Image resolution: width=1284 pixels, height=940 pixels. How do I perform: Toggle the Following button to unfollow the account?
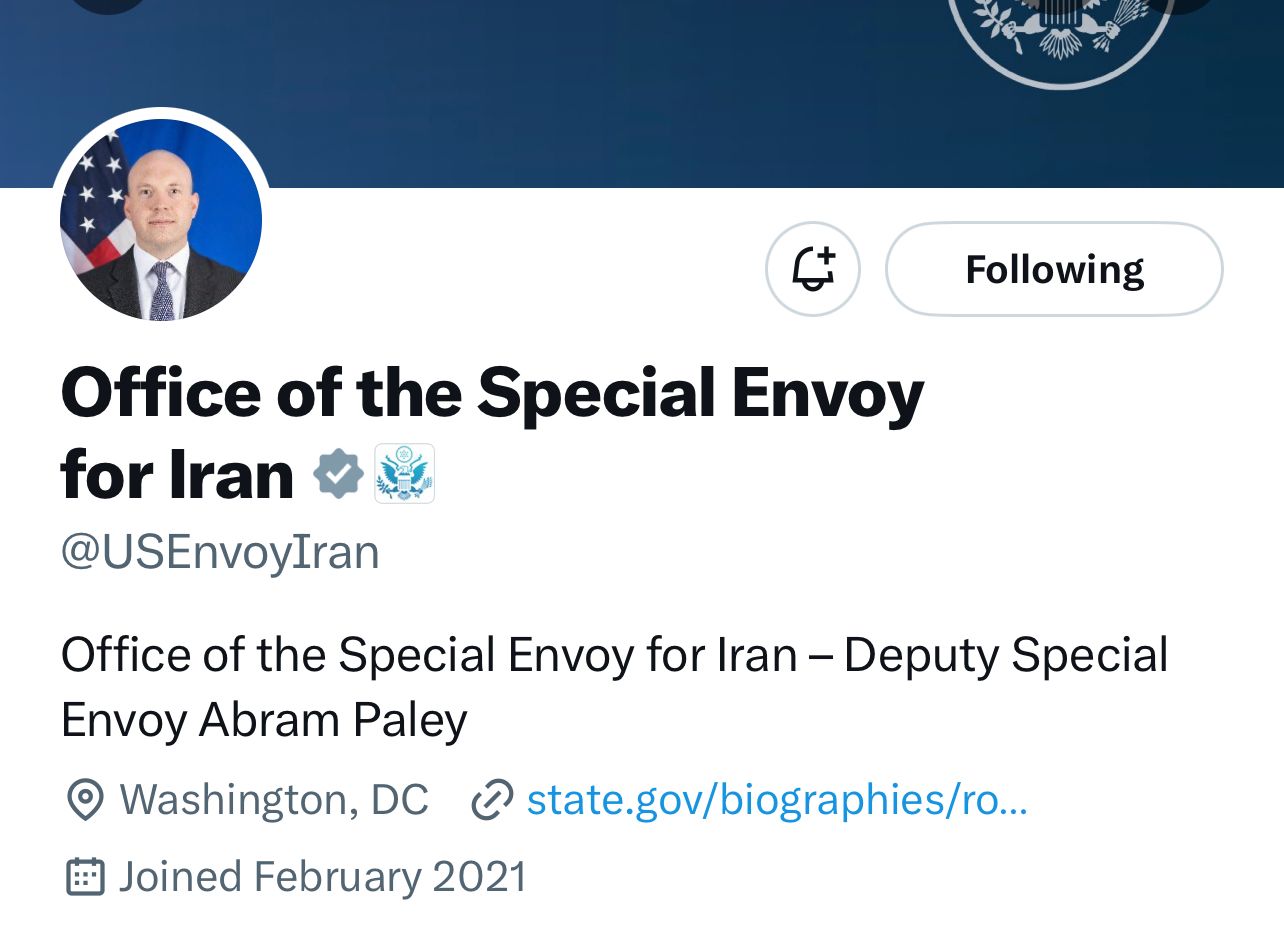[x=1053, y=269]
